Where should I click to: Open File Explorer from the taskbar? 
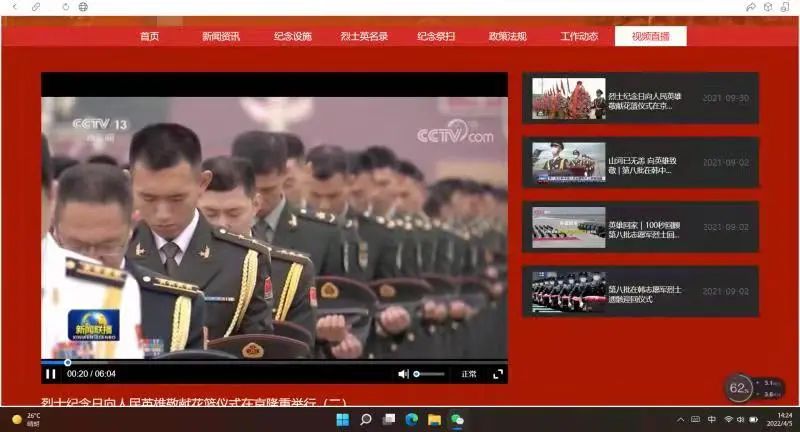[434, 419]
